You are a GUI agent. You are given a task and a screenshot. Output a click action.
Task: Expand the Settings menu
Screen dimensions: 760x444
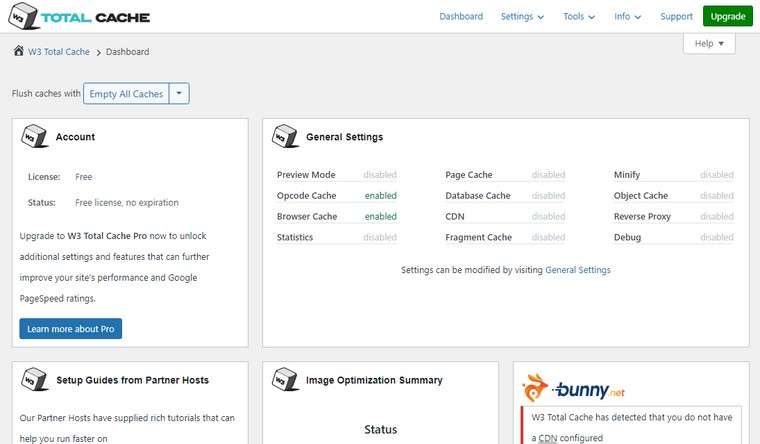(x=522, y=16)
